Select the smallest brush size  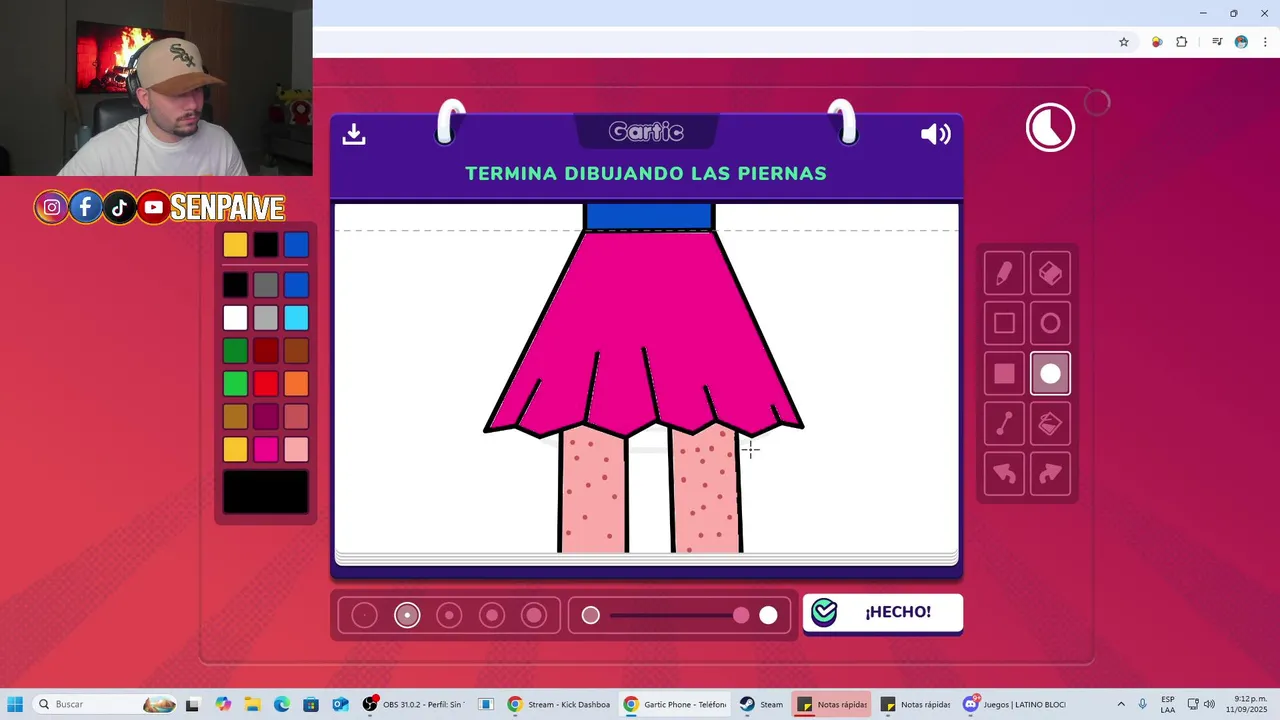click(364, 616)
